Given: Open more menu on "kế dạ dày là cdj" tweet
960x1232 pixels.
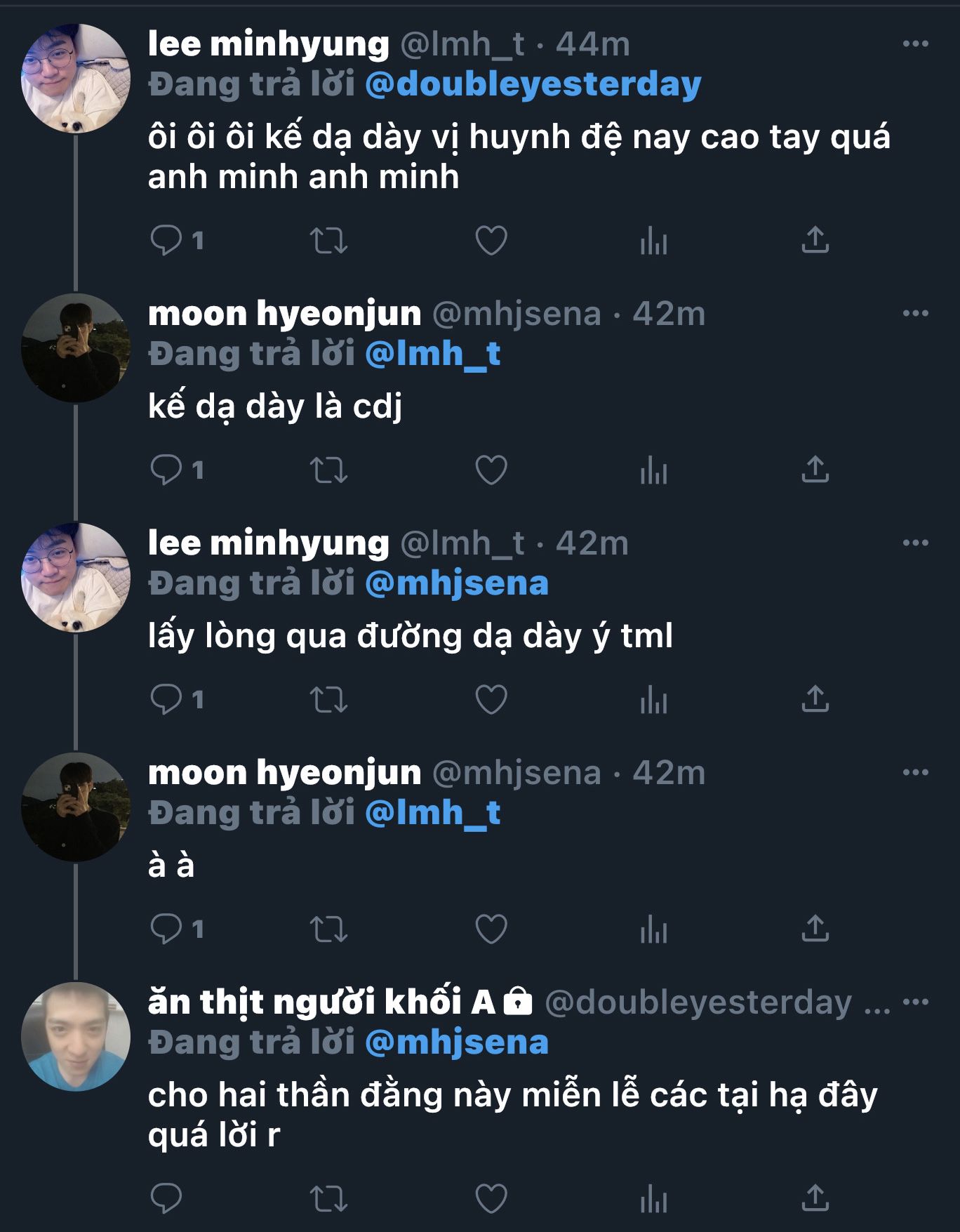Looking at the screenshot, I should tap(915, 313).
